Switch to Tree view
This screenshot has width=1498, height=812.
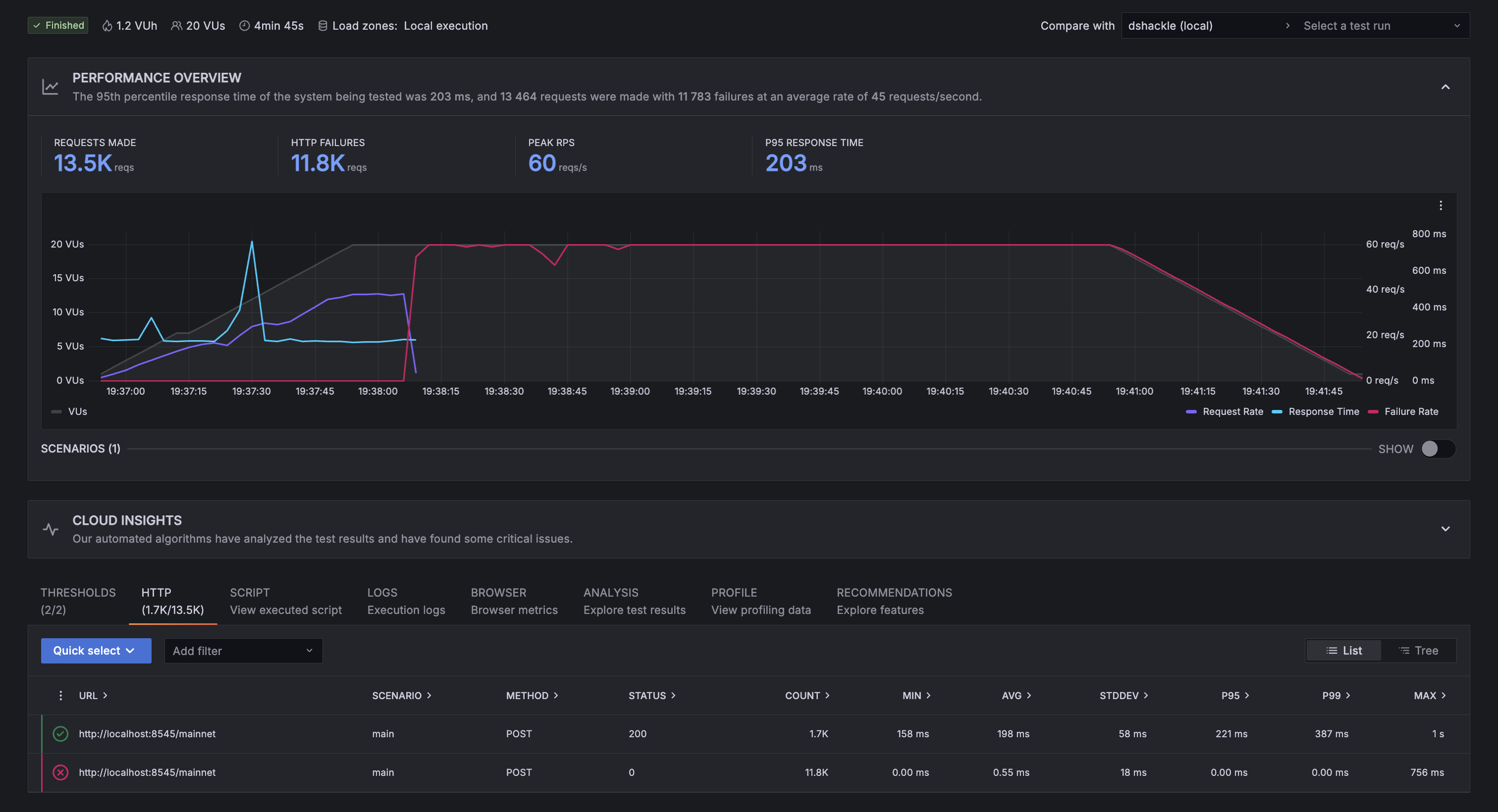coord(1418,651)
